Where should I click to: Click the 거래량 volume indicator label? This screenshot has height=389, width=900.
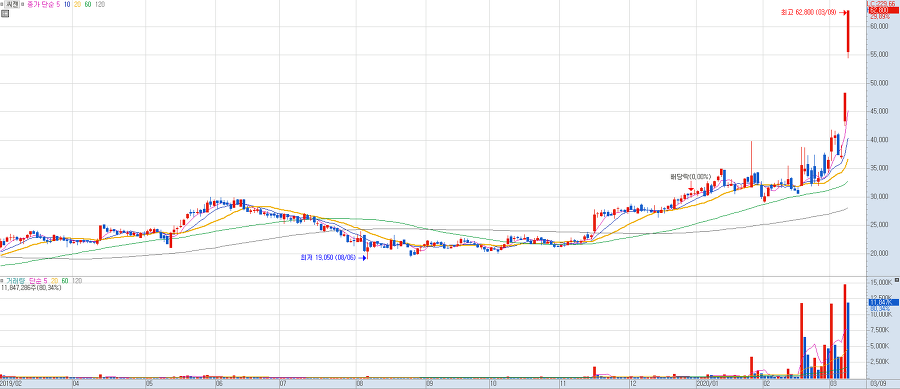[15, 281]
